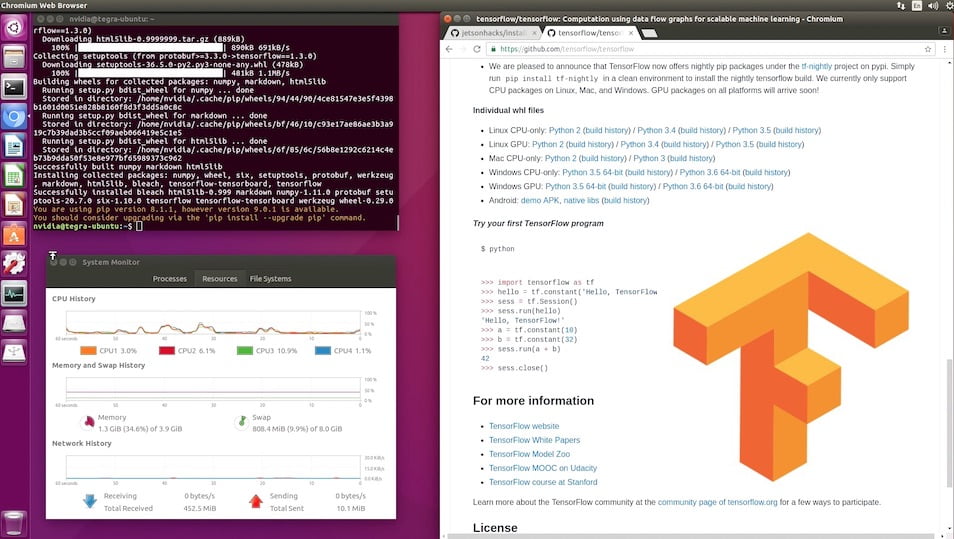Viewport: 954px width, 539px height.
Task: Click the Memory pie color picker
Action: (88, 422)
